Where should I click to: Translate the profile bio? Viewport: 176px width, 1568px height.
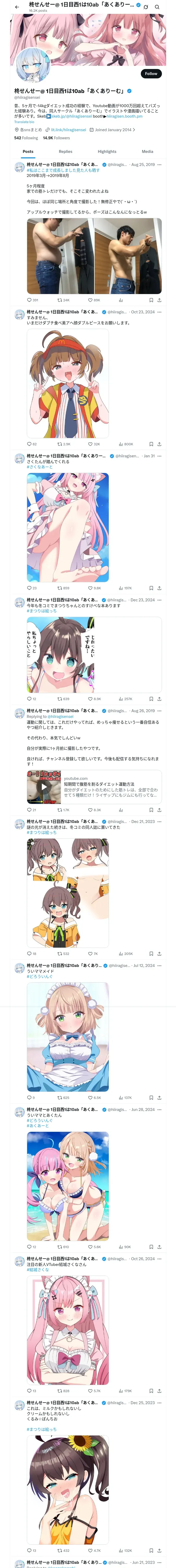click(24, 122)
